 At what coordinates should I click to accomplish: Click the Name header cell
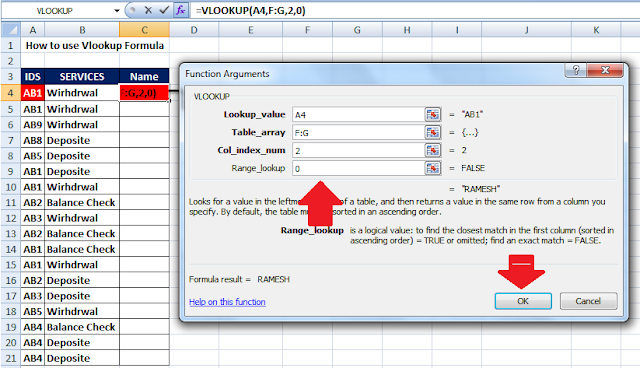(144, 77)
